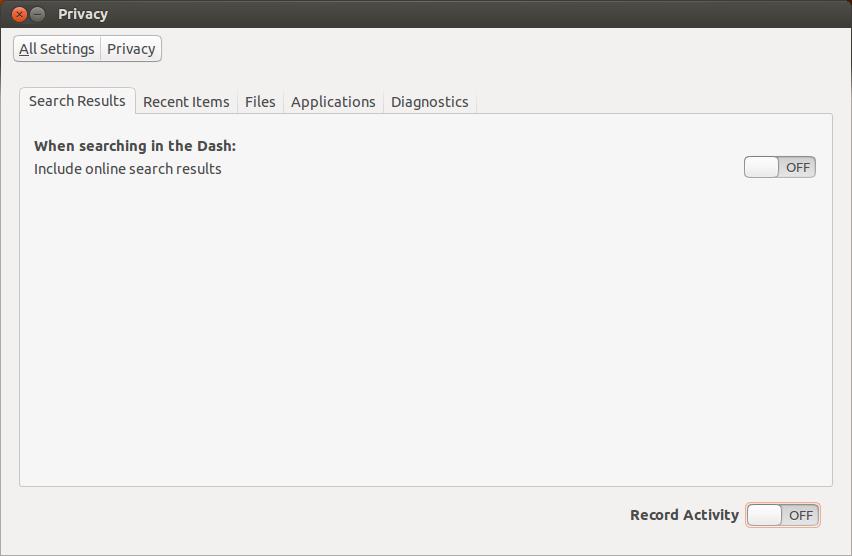Minimize the Privacy window
The width and height of the screenshot is (852, 556).
(38, 14)
